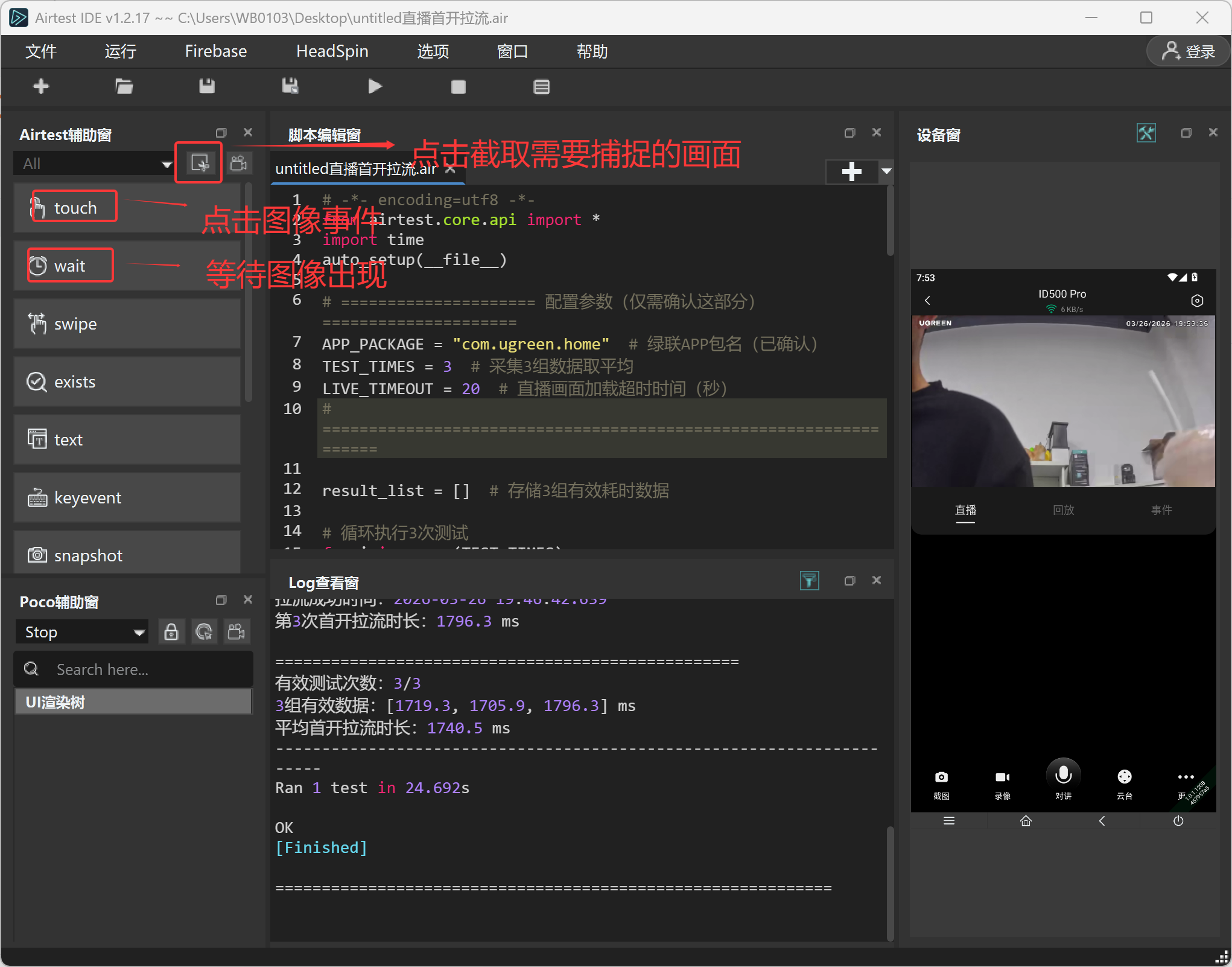Click the Run script play button

pos(375,87)
